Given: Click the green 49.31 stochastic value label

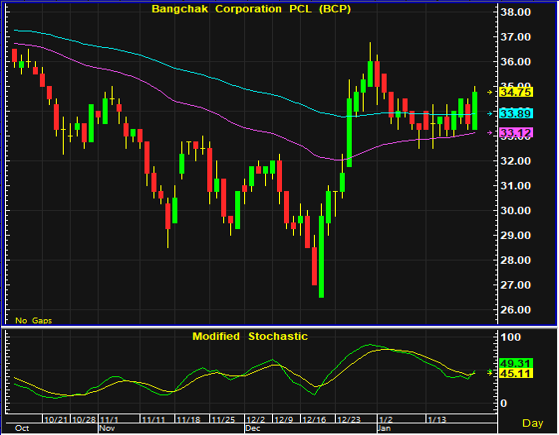Looking at the screenshot, I should [516, 363].
